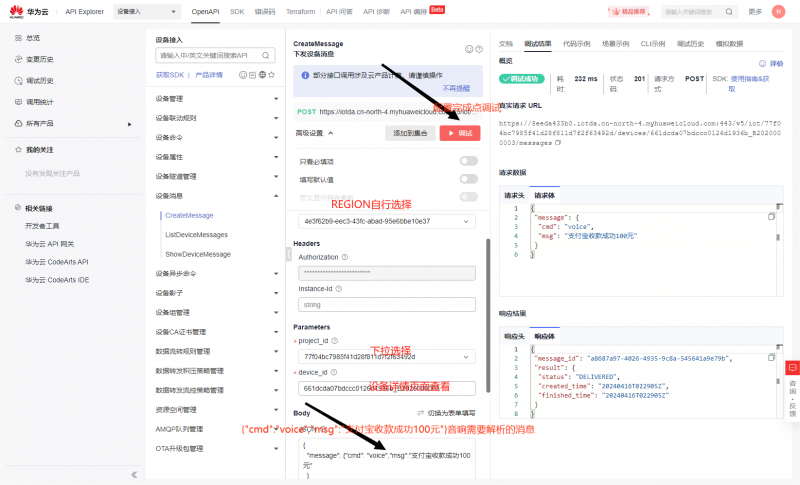Select ListDeviceMessages in the API list
The image size is (800, 485).
tap(196, 234)
